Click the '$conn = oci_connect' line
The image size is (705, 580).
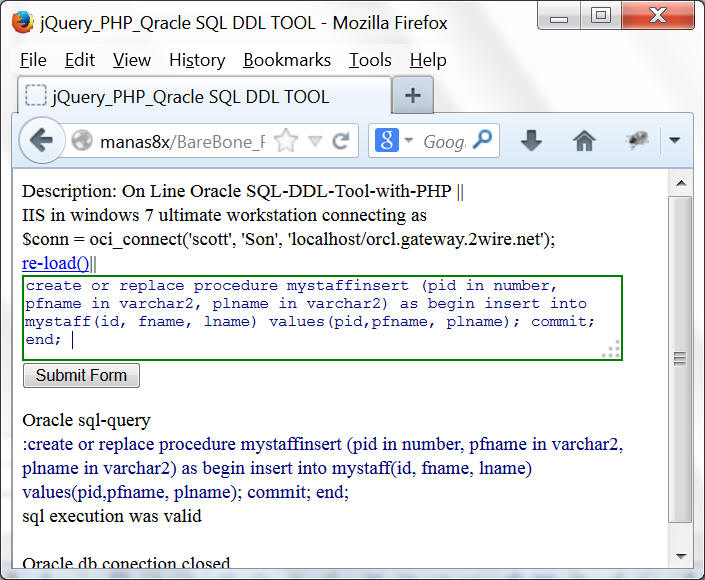(x=289, y=239)
